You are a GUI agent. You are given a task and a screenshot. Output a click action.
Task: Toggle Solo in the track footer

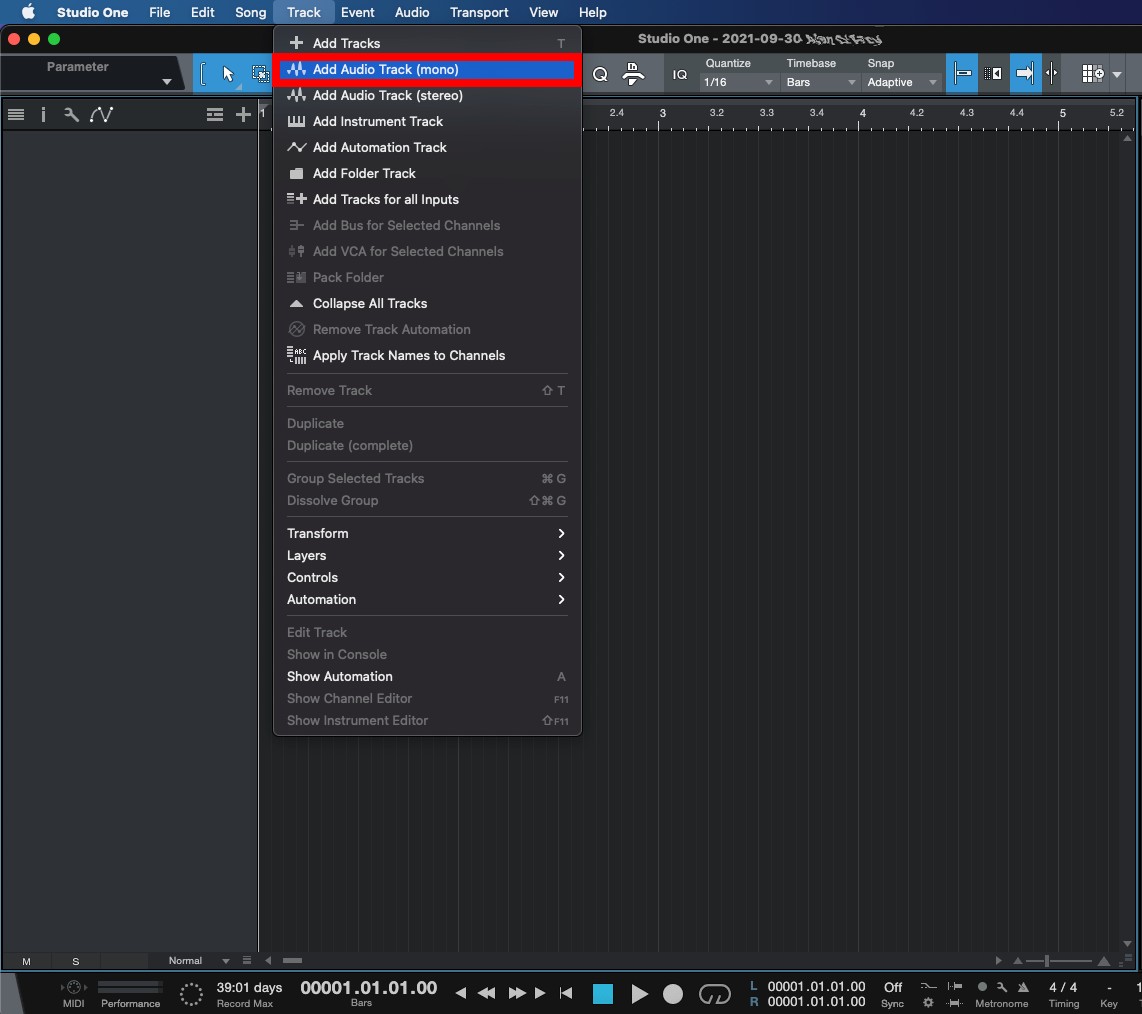click(x=75, y=961)
